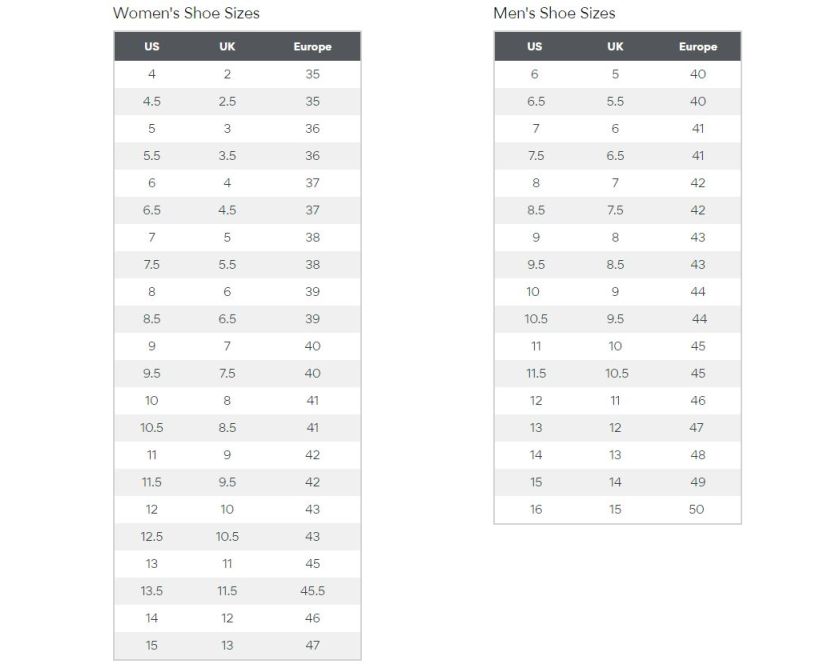This screenshot has width=840, height=672.
Task: Click women's US size 13.5 cell
Action: (x=152, y=591)
